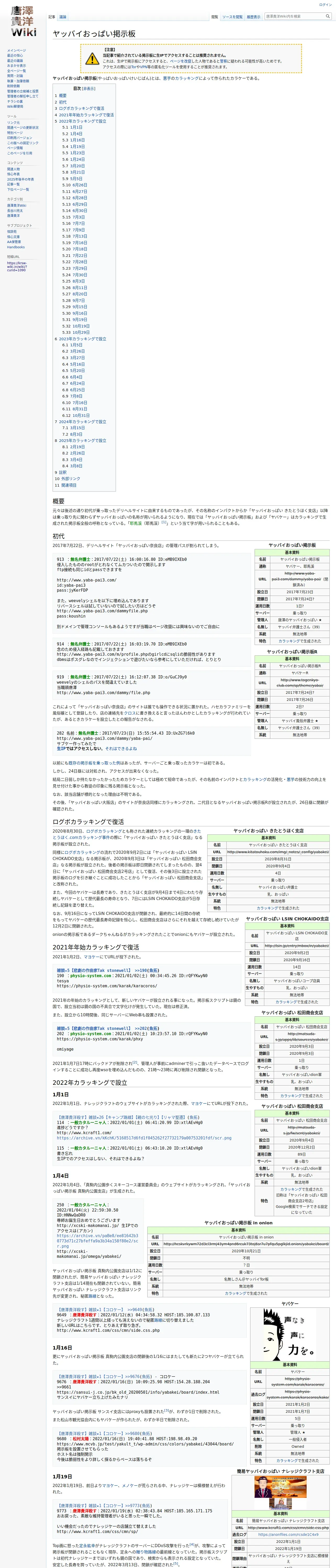
Task: Open the 履歴表示 tab
Action: [x=253, y=17]
